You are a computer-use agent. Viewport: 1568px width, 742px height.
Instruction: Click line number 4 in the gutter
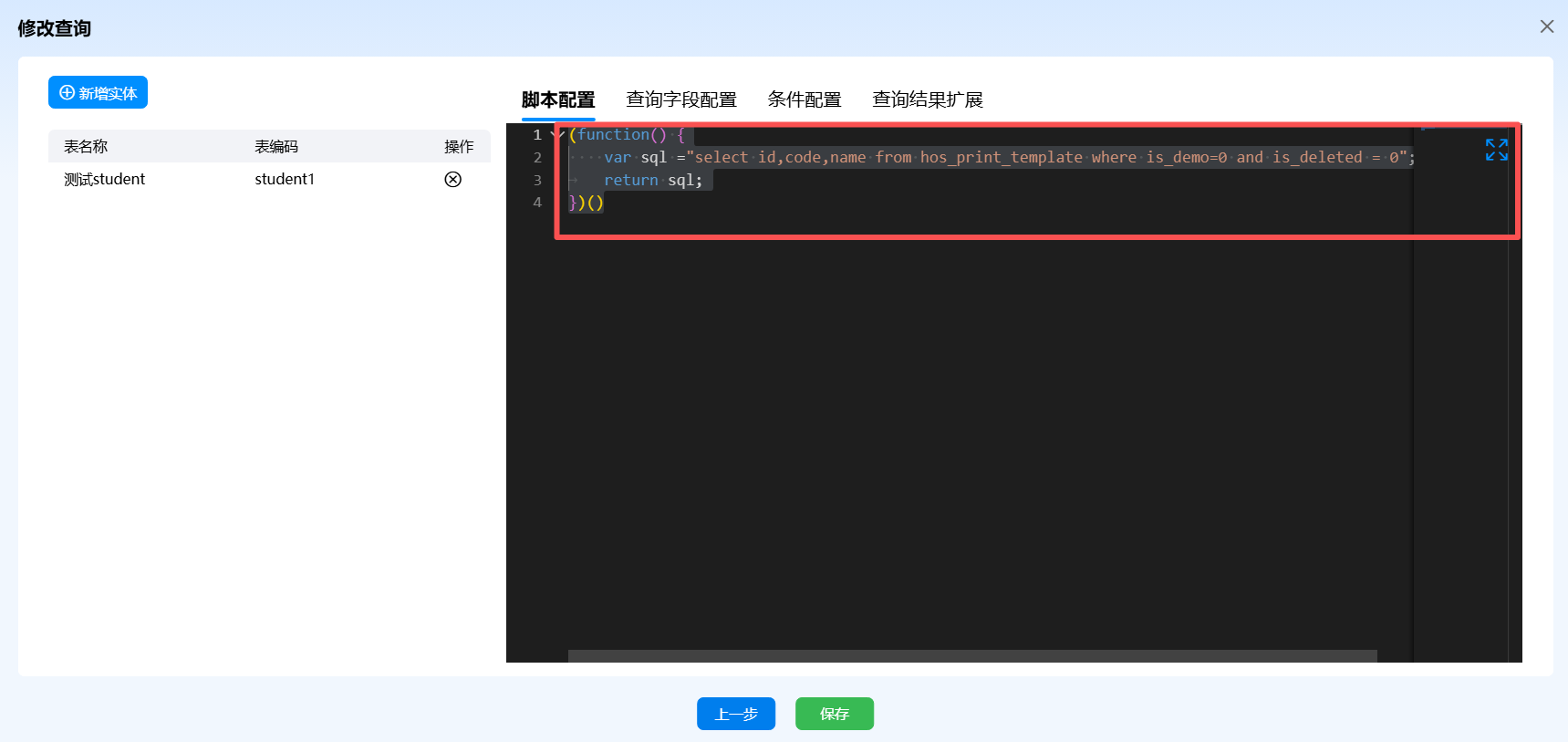pos(537,203)
